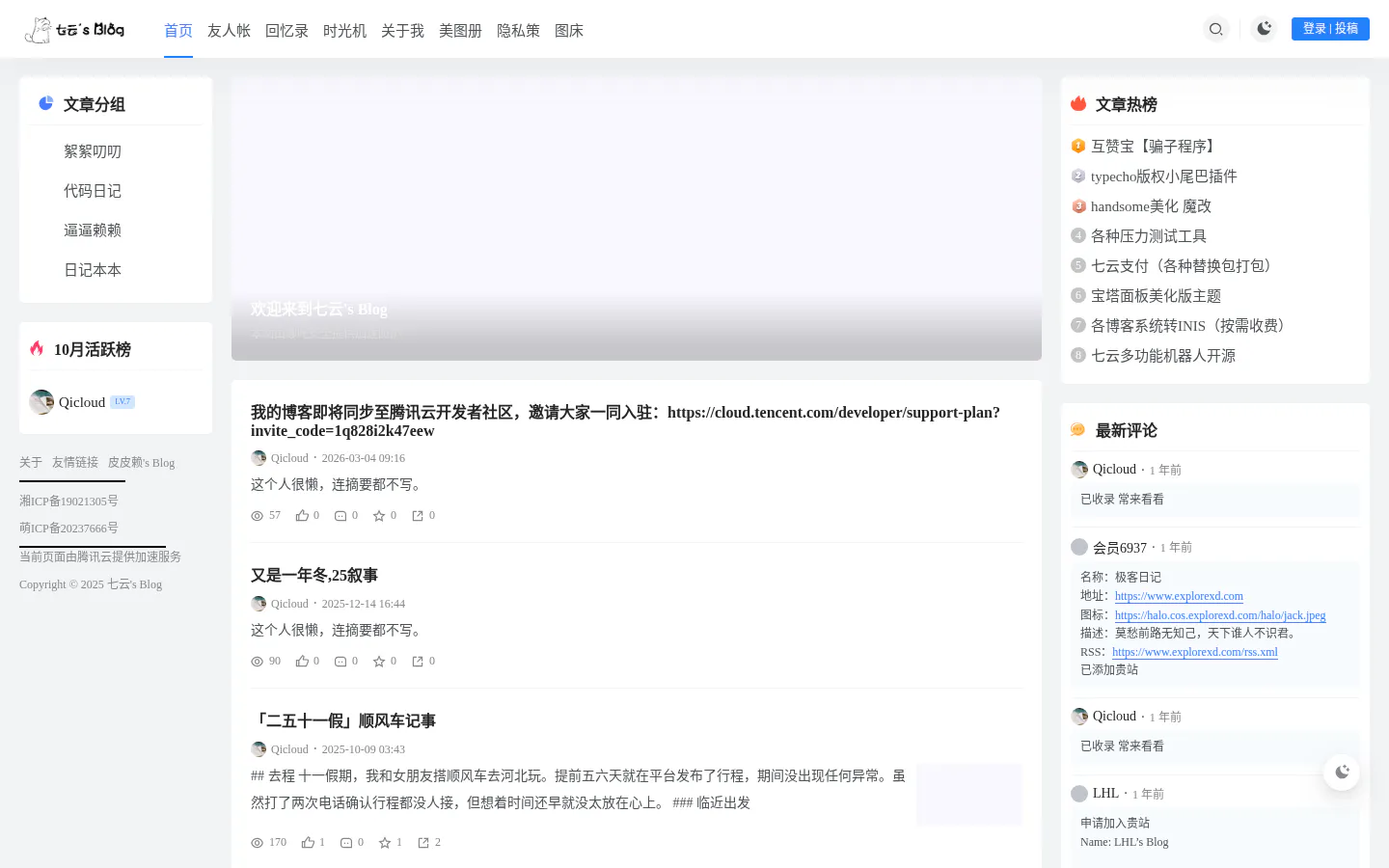Open the 回忆录 menu item
The image size is (1389, 868).
tap(286, 31)
